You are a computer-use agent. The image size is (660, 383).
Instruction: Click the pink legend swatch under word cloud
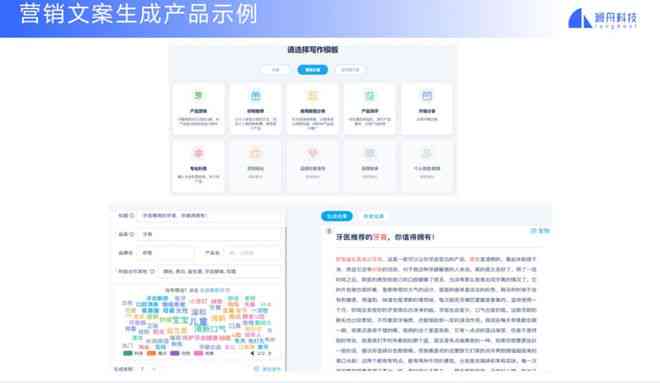click(x=198, y=354)
